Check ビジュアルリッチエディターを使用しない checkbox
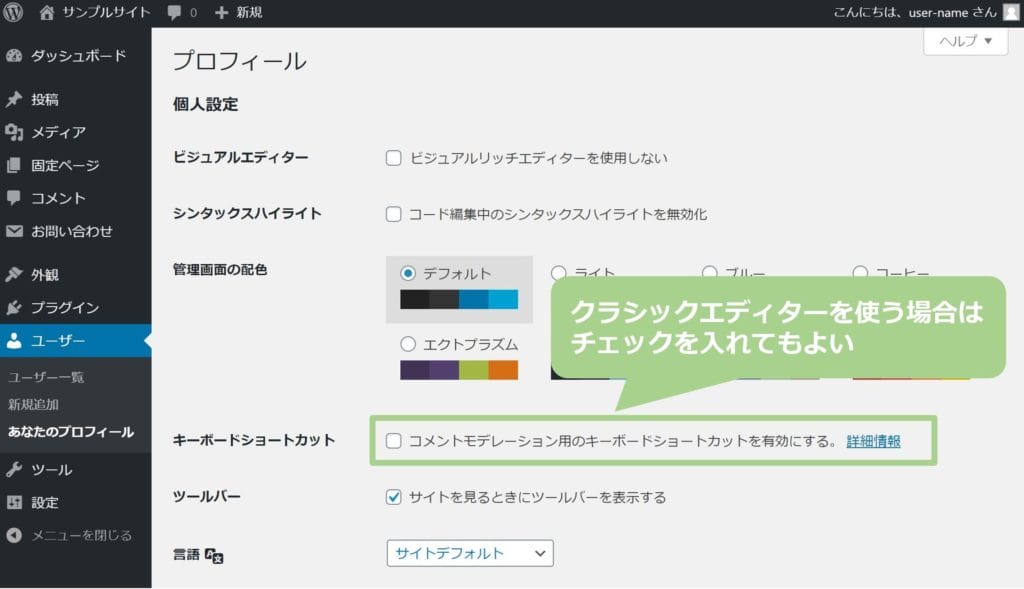Viewport: 1024px width, 589px height. (394, 158)
